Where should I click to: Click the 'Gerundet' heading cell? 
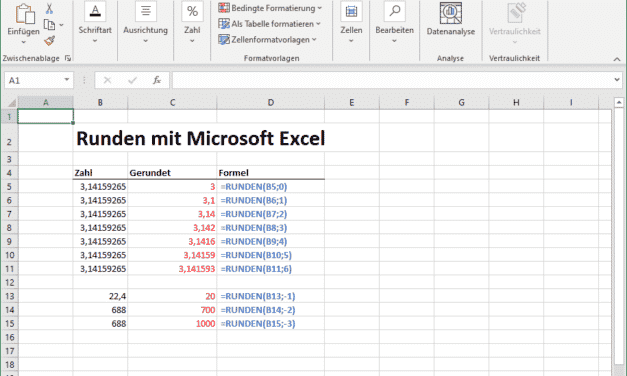[172, 173]
